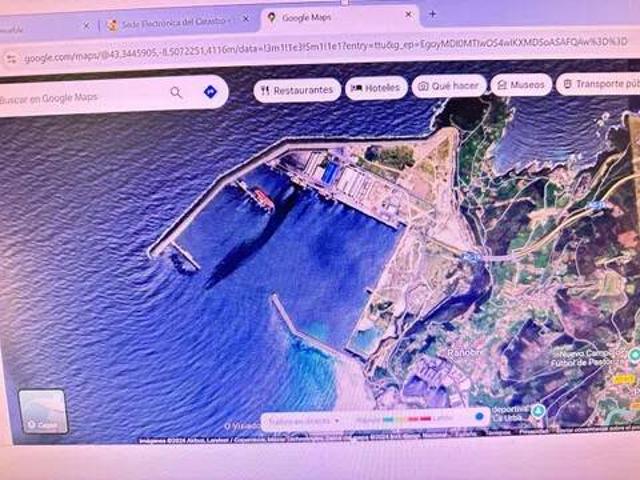Click the search magnifier icon in Maps
This screenshot has height=480, width=640.
pyautogui.click(x=176, y=93)
